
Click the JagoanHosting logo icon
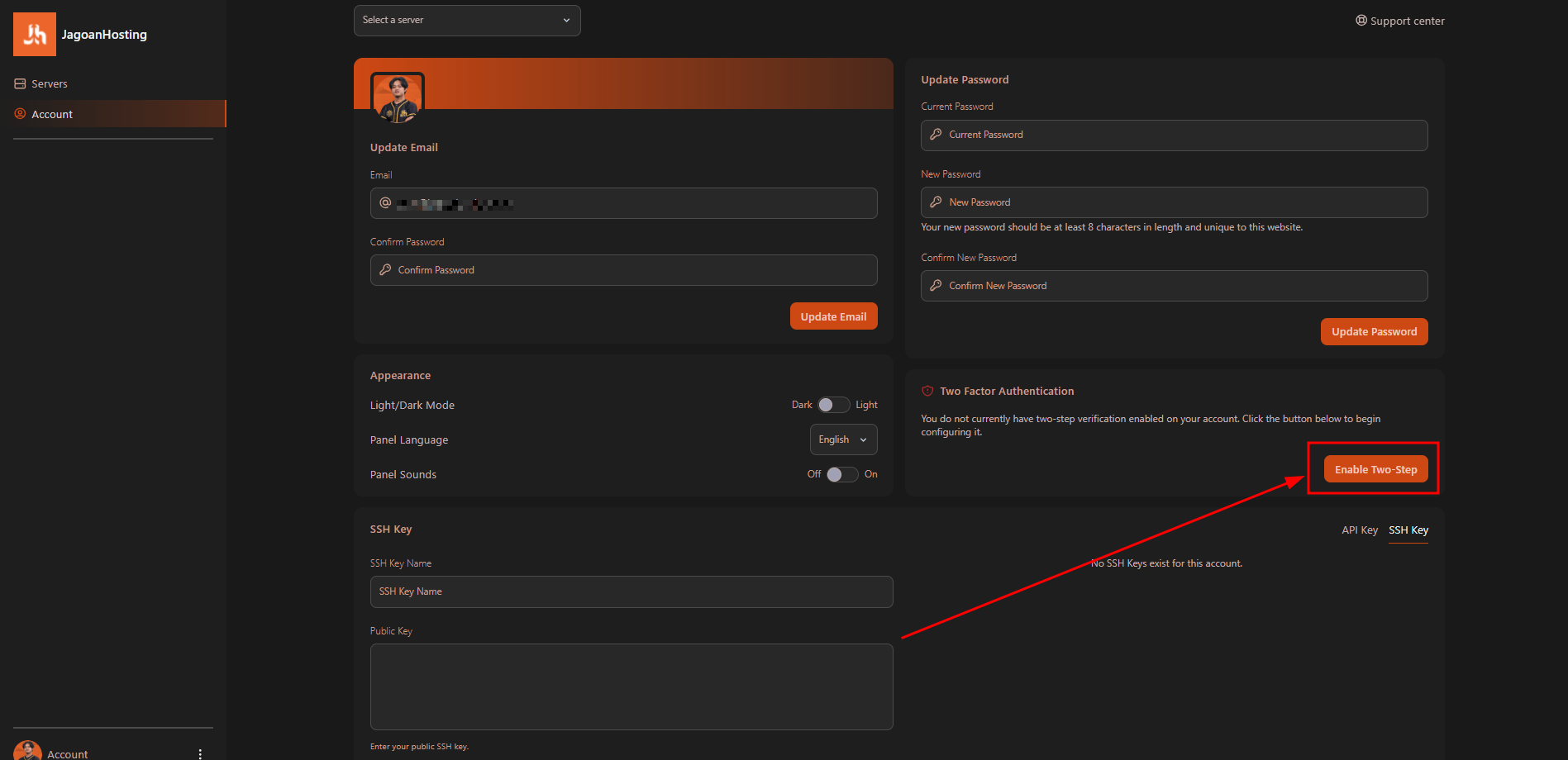click(x=34, y=34)
